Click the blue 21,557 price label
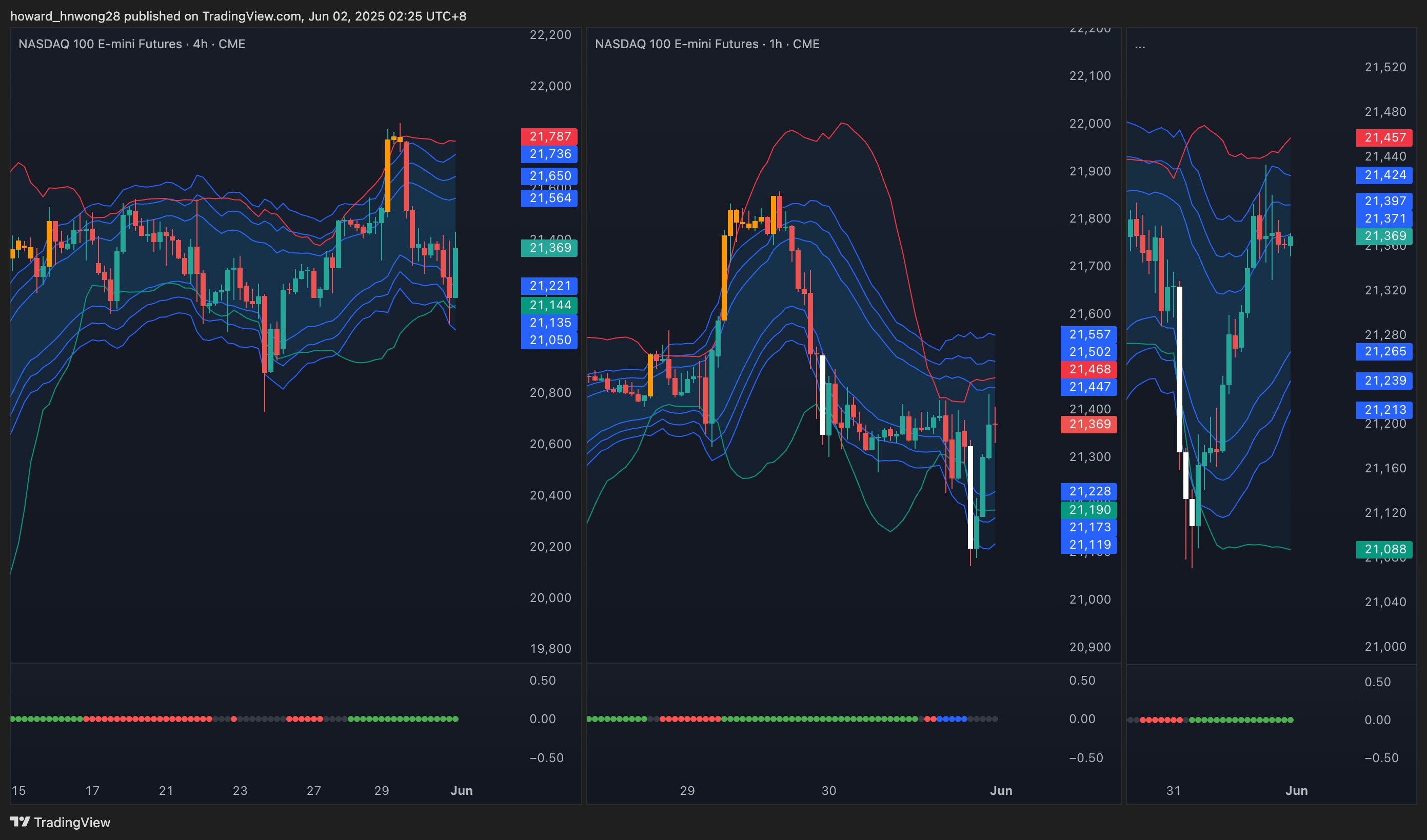The image size is (1427, 840). (x=1088, y=334)
